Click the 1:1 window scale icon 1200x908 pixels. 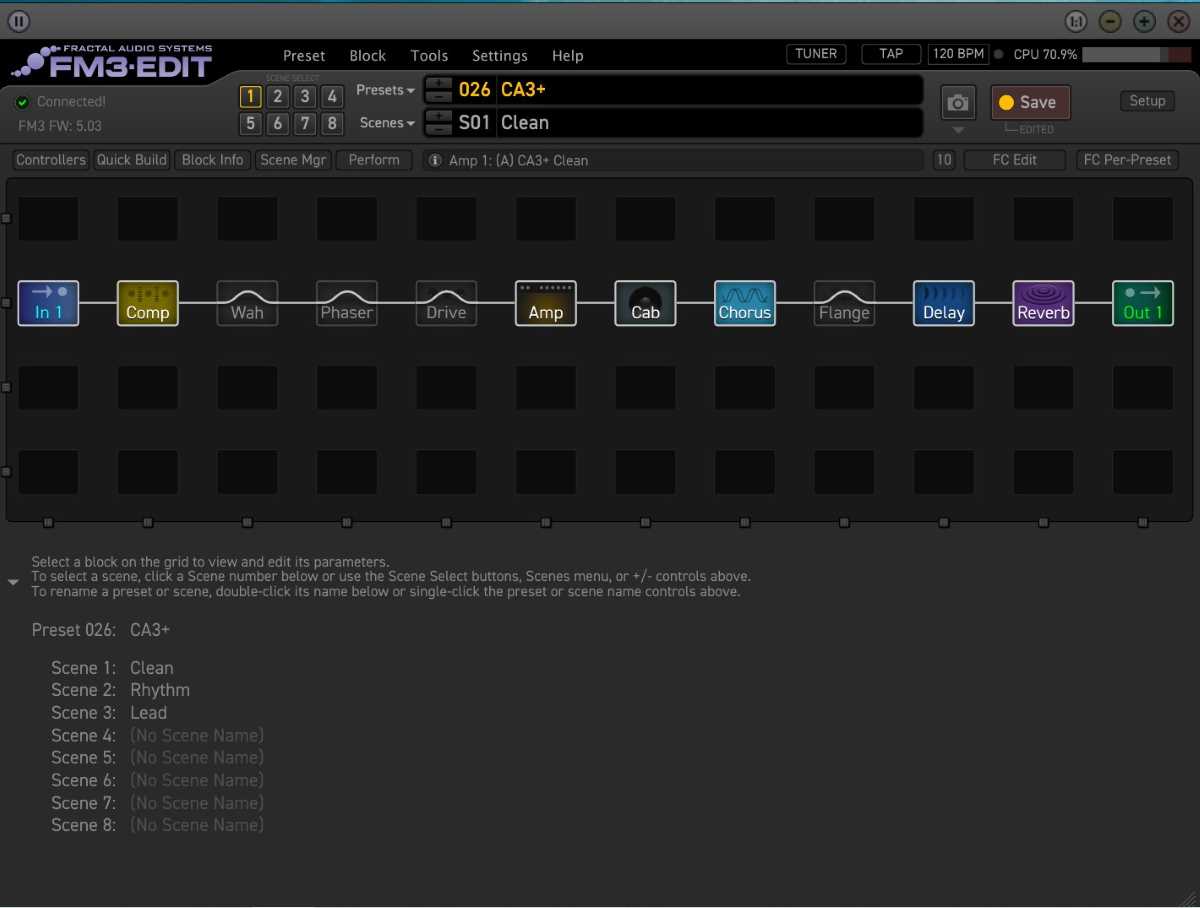(1076, 21)
